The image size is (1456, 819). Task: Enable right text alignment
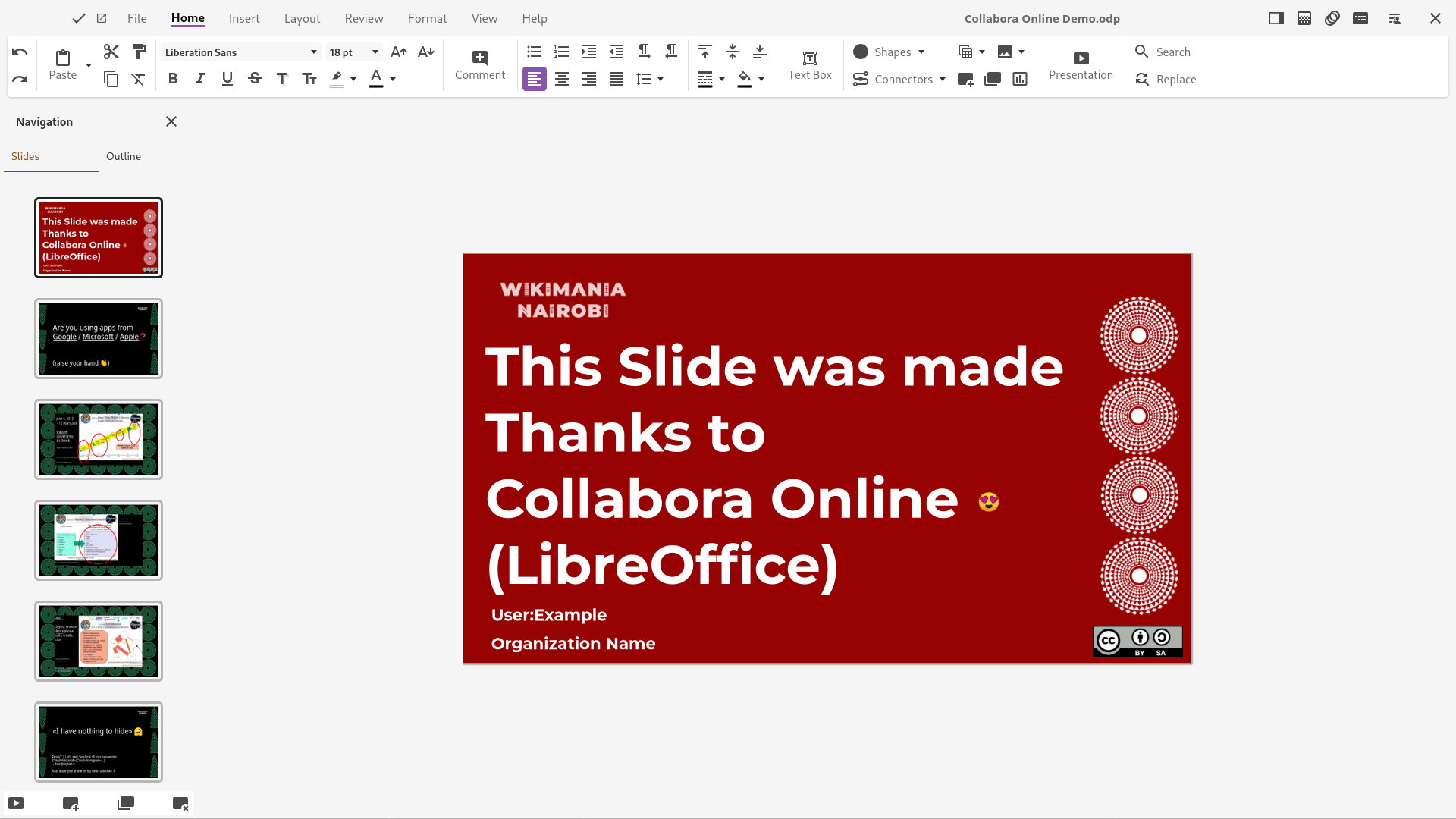click(x=589, y=79)
